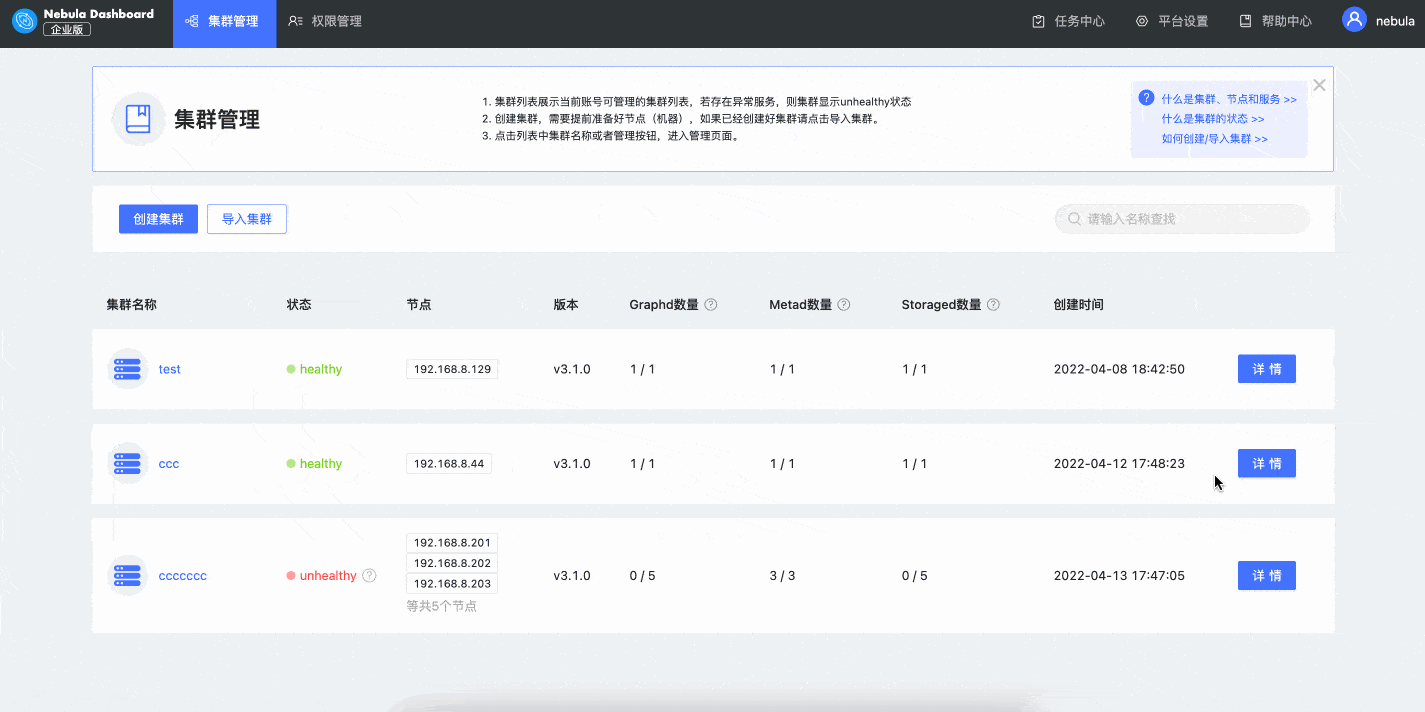This screenshot has width=1425, height=712.
Task: Click the unhealthy status of ccccccc cluster
Action: pos(321,576)
